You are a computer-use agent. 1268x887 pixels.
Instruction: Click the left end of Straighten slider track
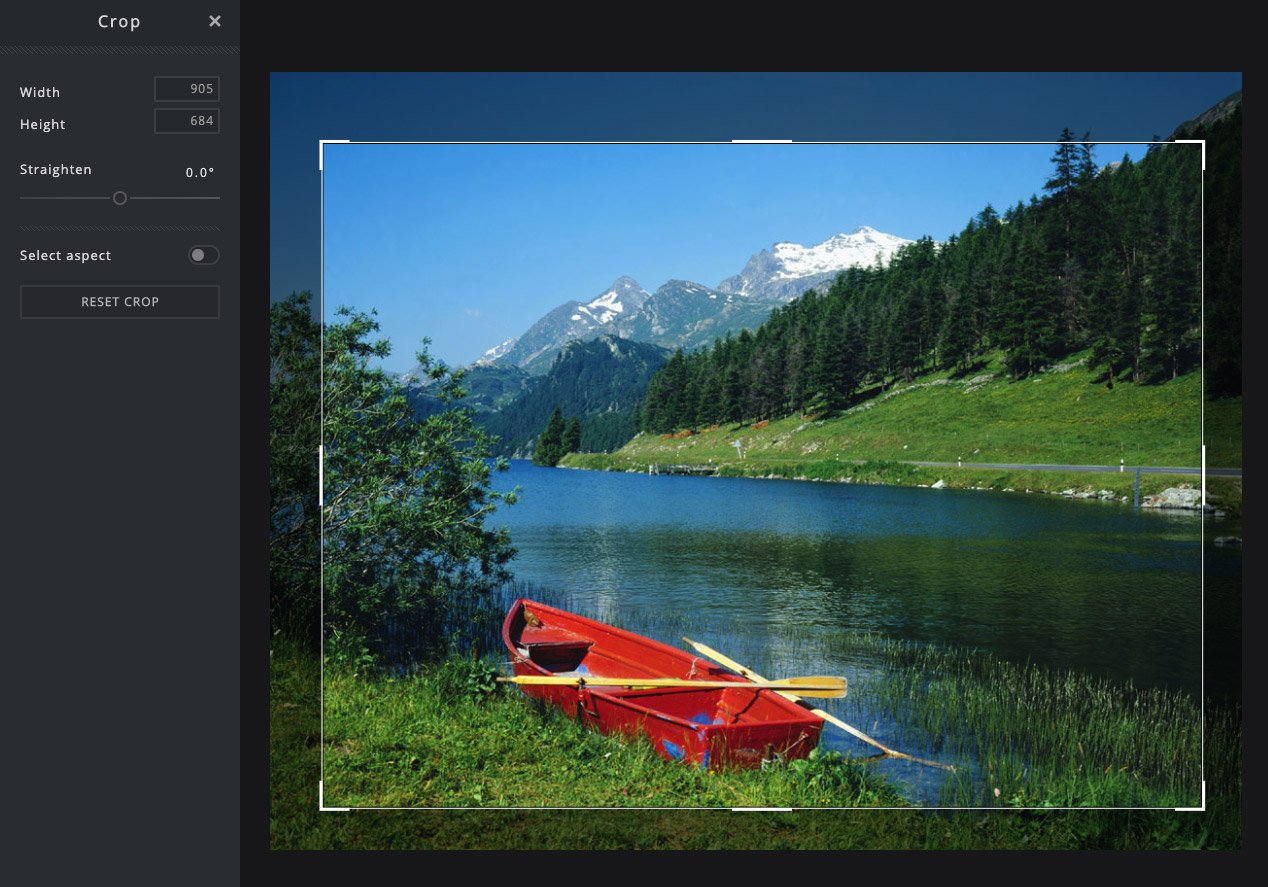[24, 198]
